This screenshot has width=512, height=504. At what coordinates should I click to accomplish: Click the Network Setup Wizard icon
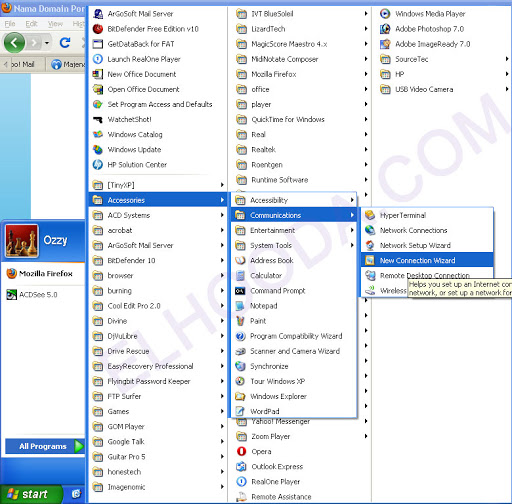[x=370, y=245]
